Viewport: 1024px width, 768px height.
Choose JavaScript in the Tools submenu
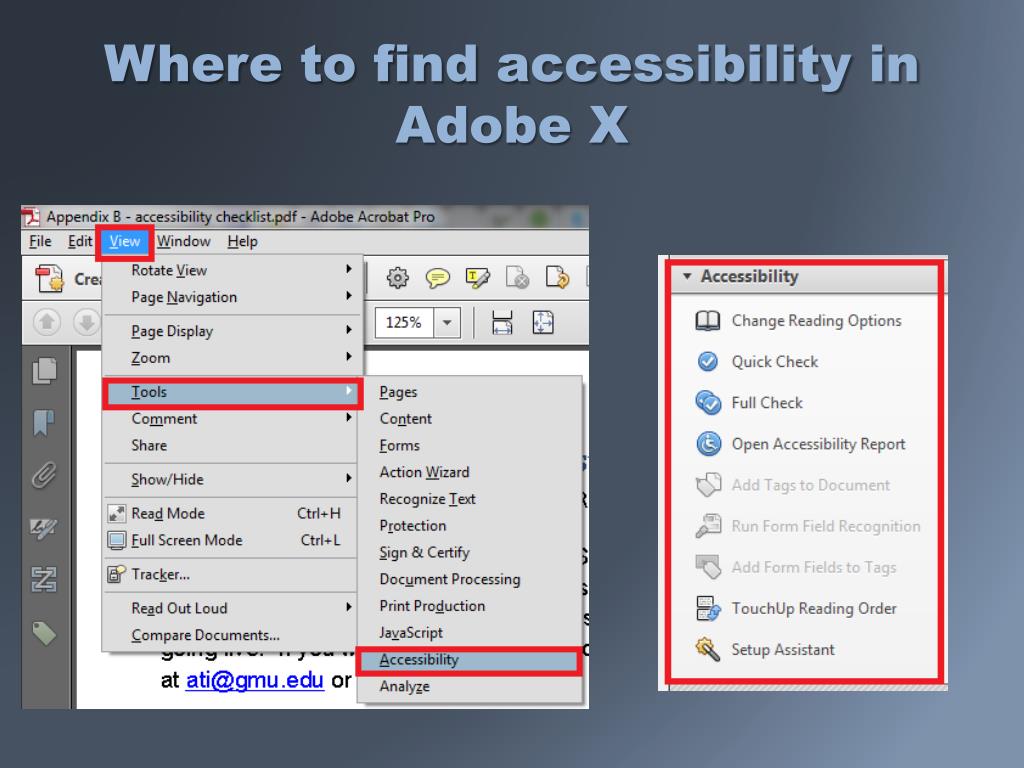coord(411,633)
